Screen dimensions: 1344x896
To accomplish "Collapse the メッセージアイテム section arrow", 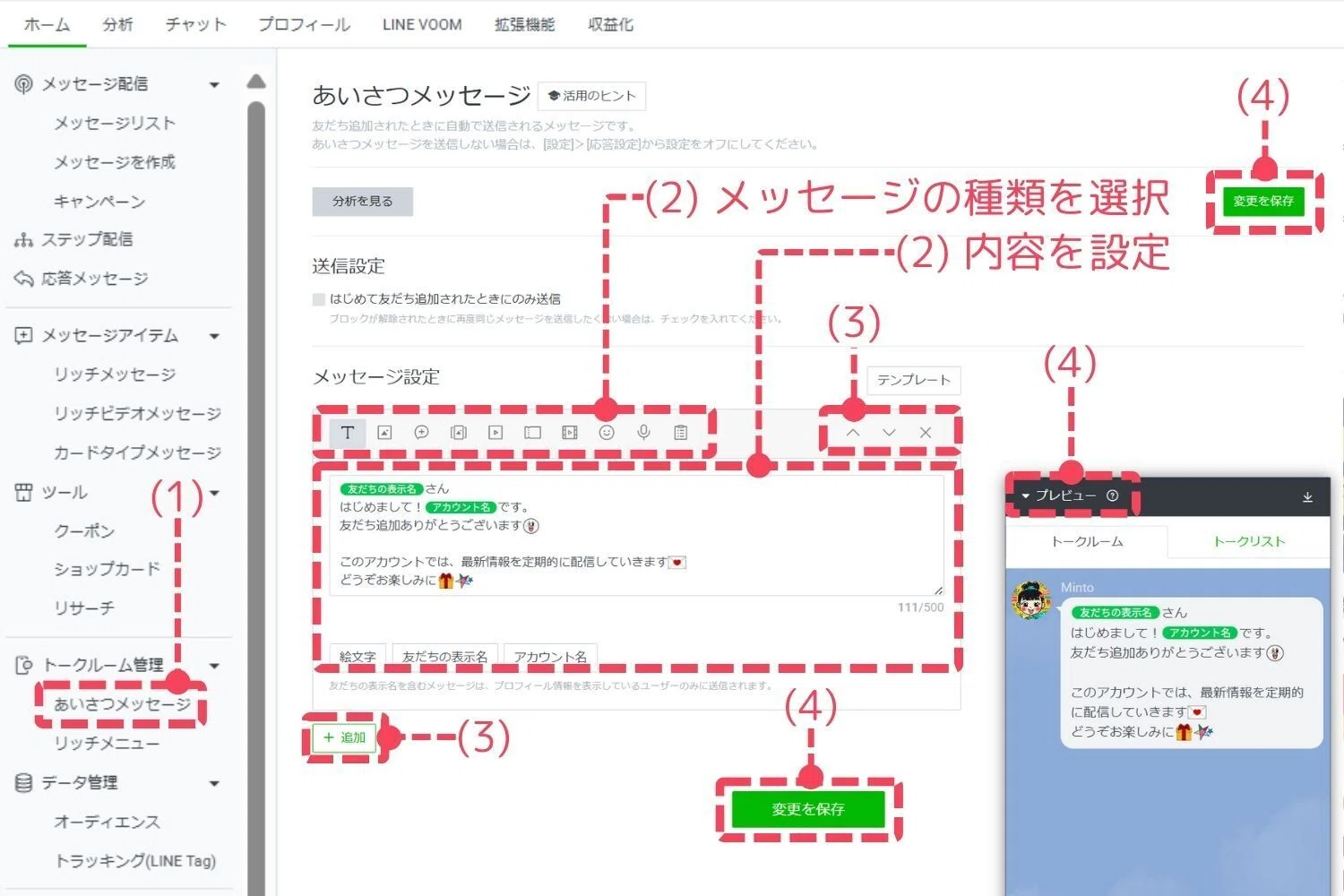I will (214, 337).
